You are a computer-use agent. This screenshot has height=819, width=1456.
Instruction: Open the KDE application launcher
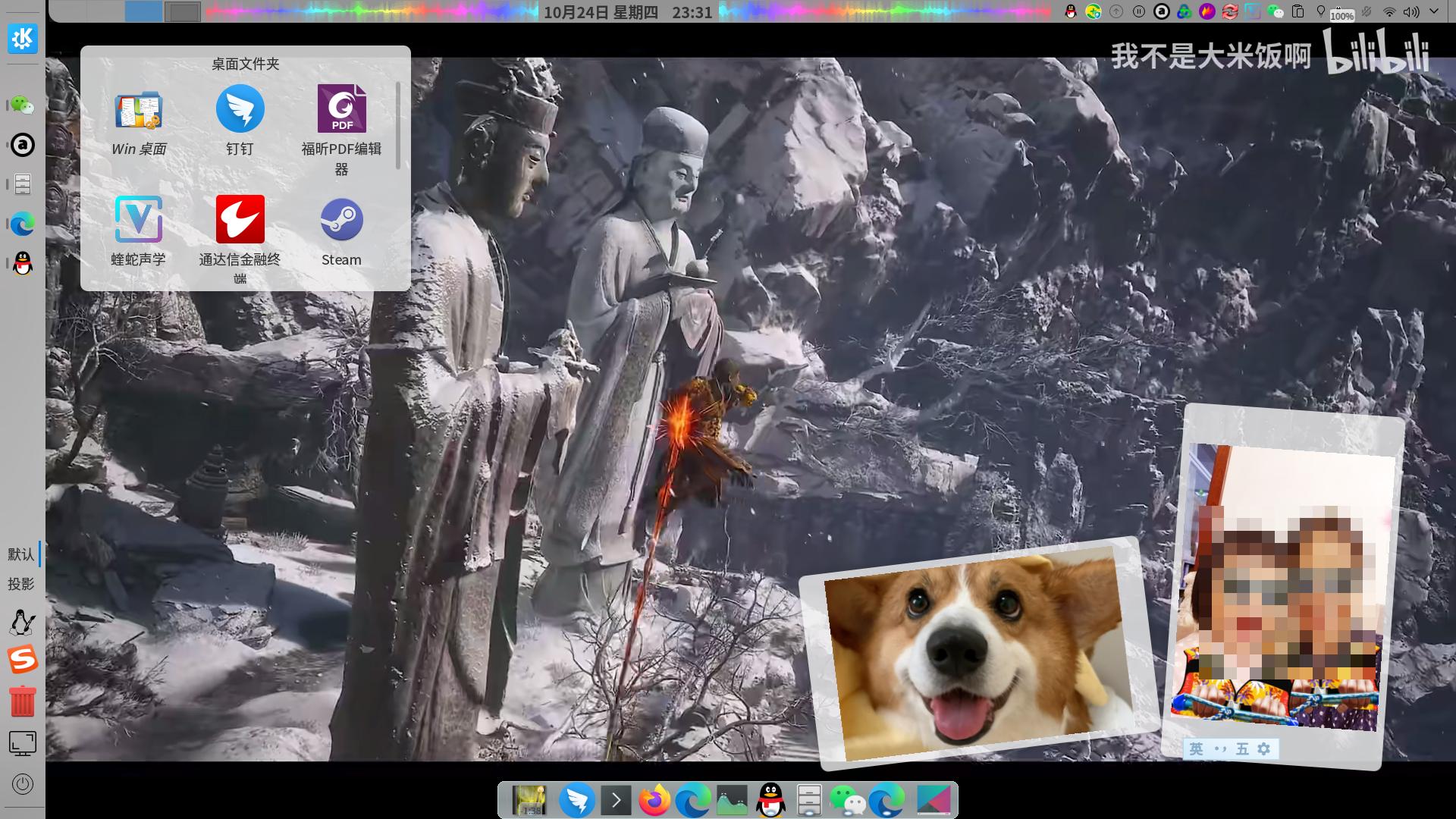pos(23,39)
